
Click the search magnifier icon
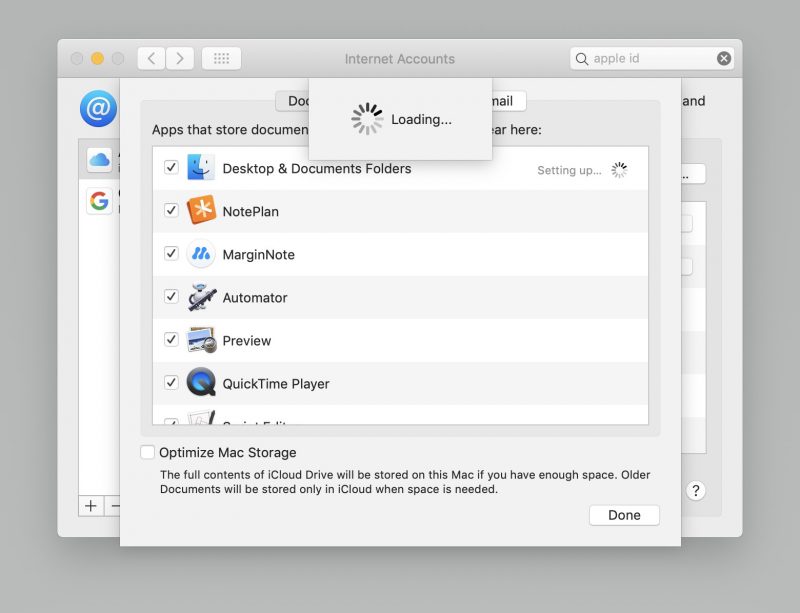[582, 59]
